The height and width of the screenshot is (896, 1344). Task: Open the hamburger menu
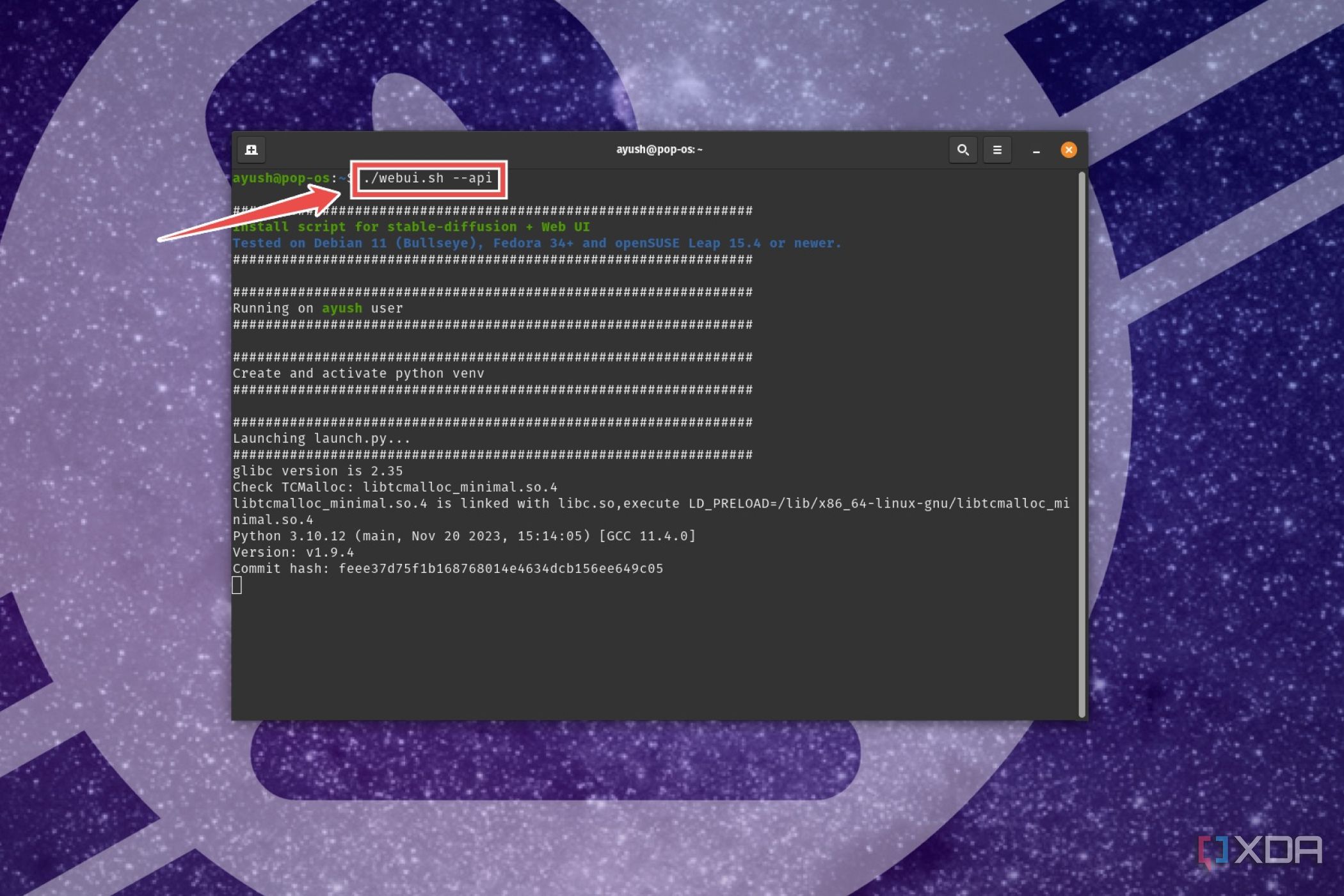pos(997,150)
